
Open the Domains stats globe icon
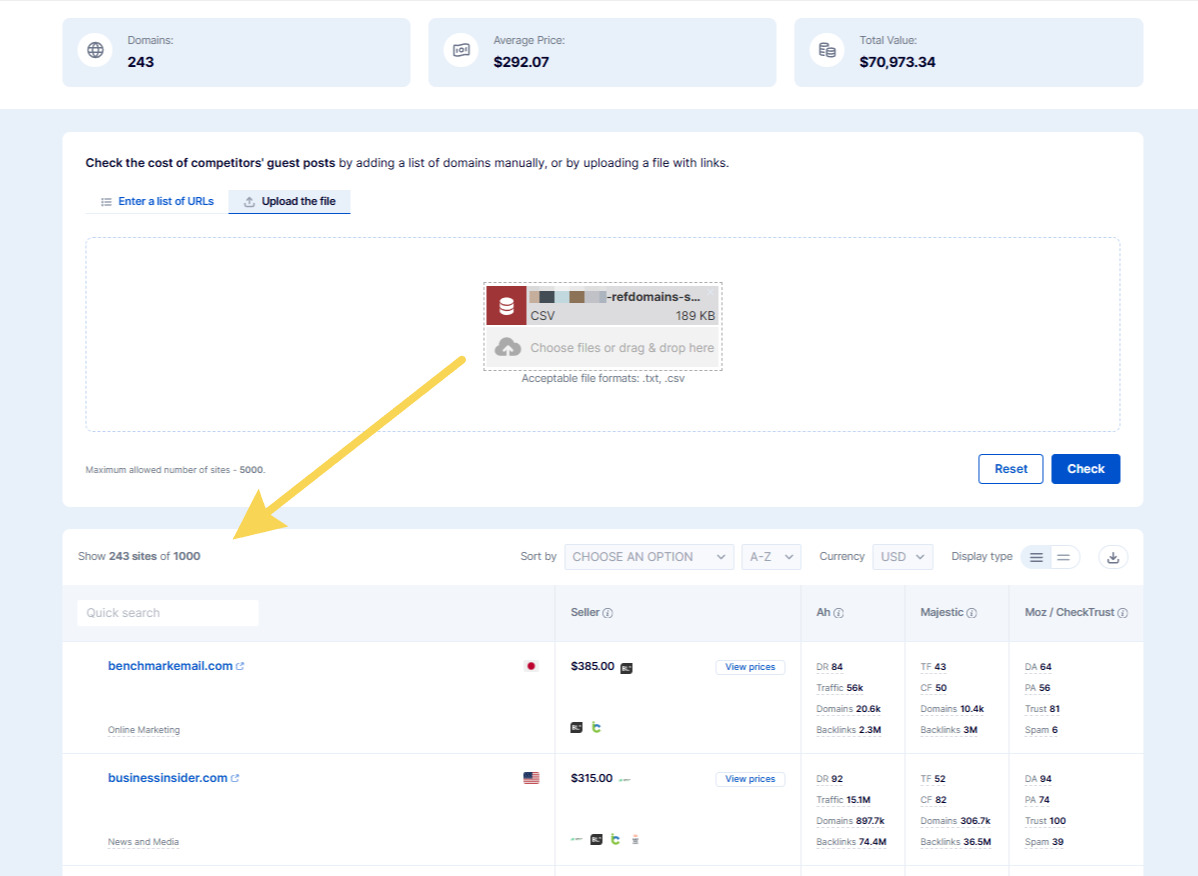[x=94, y=48]
